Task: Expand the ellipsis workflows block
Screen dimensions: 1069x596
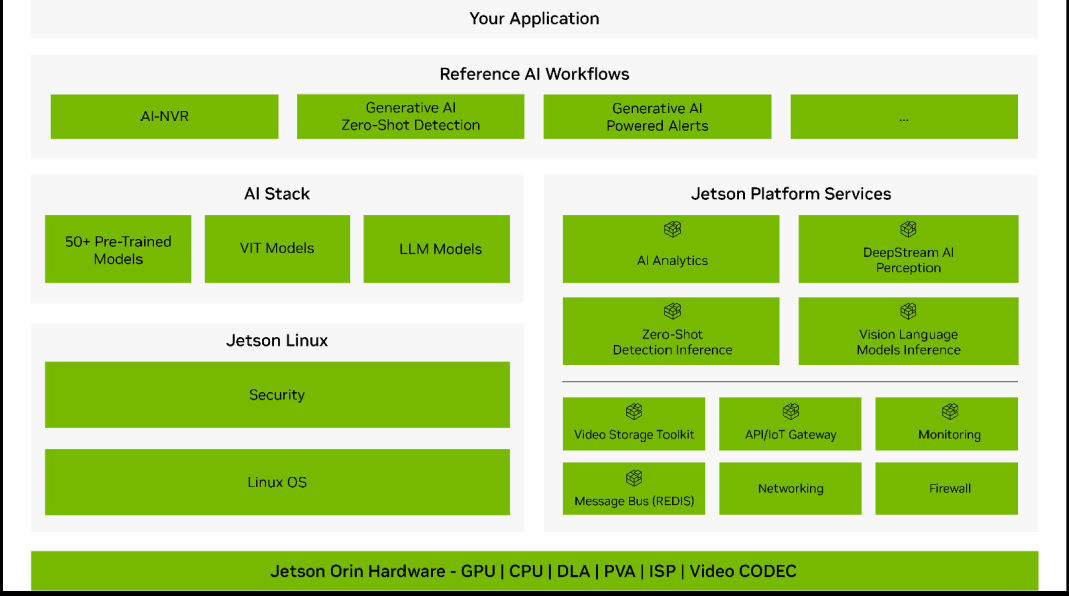Action: 903,117
